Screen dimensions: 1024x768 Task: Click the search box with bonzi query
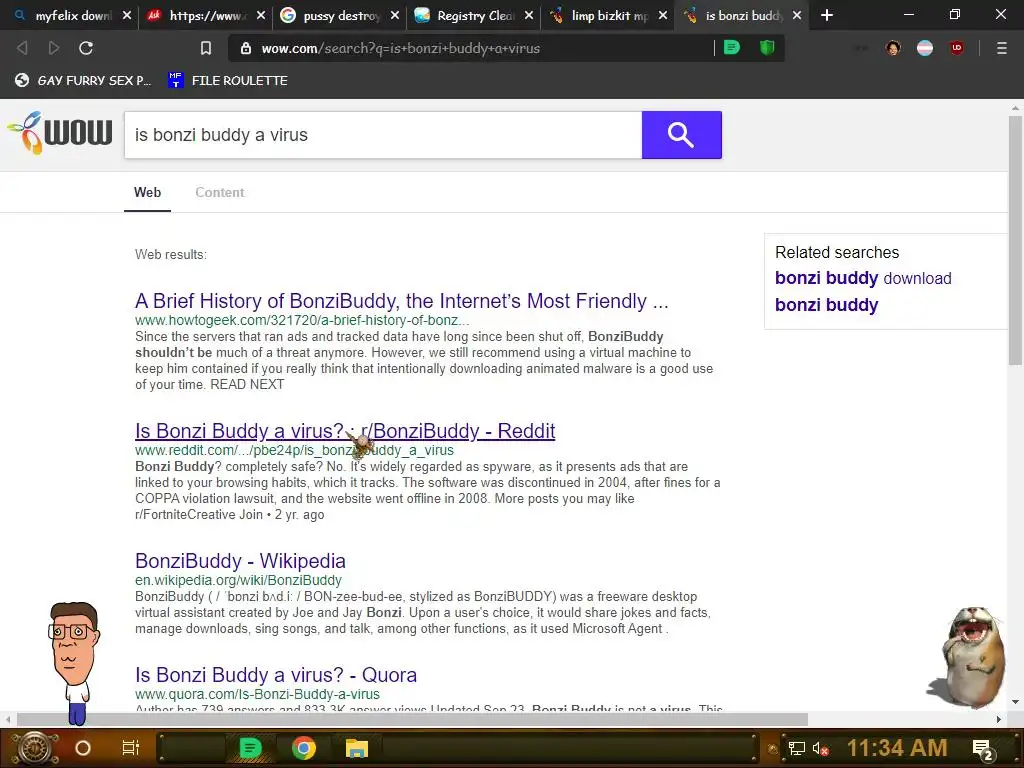click(x=383, y=135)
